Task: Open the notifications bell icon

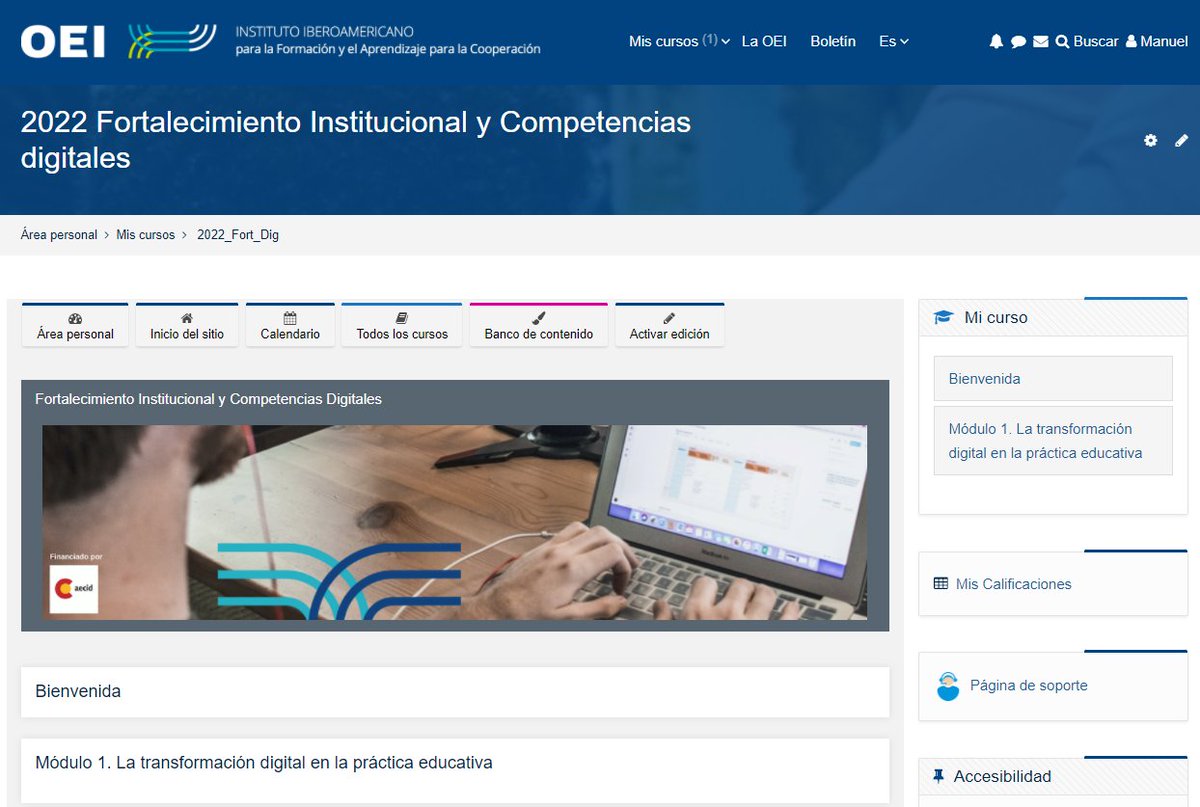Action: click(x=995, y=41)
